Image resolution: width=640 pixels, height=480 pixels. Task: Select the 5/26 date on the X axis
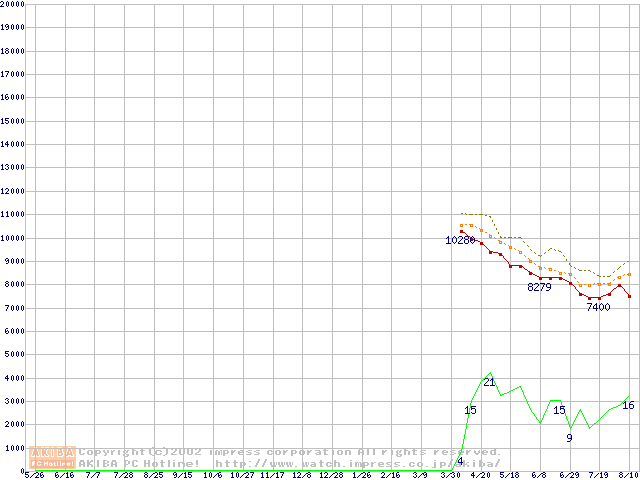coord(33,476)
